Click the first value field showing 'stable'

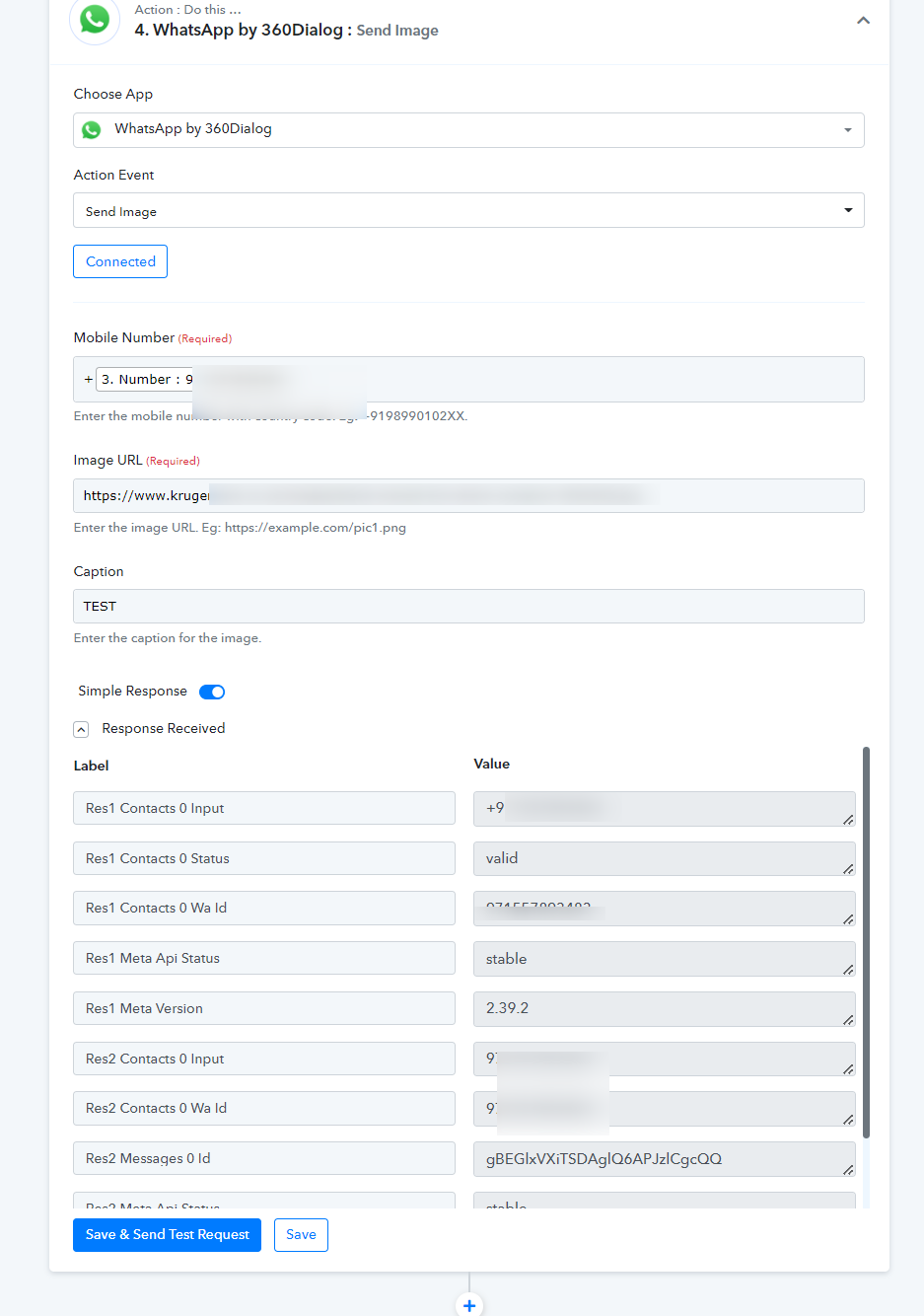[x=665, y=959]
